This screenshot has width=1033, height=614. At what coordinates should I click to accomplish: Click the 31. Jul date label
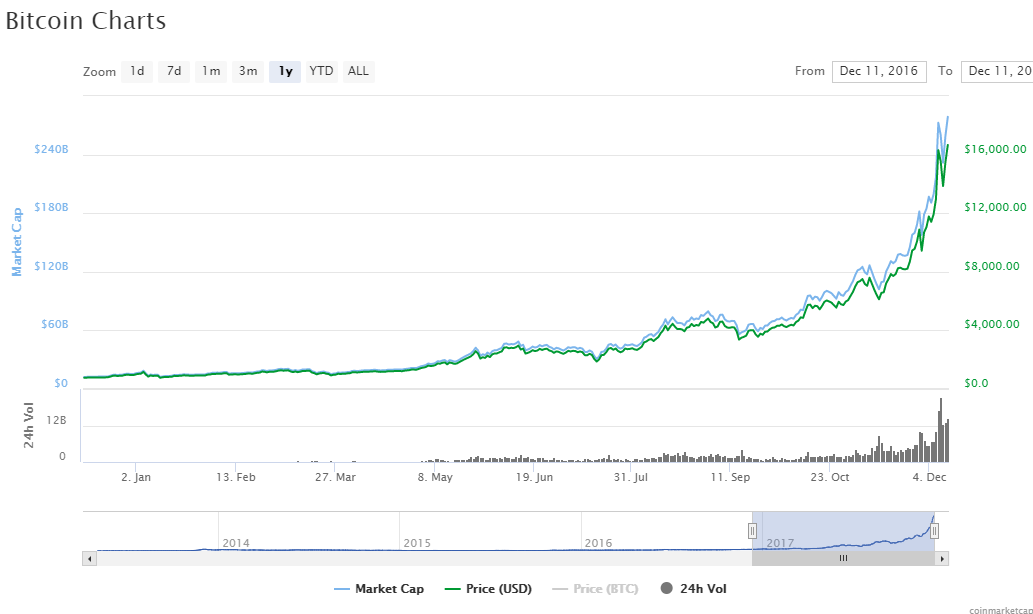[631, 477]
